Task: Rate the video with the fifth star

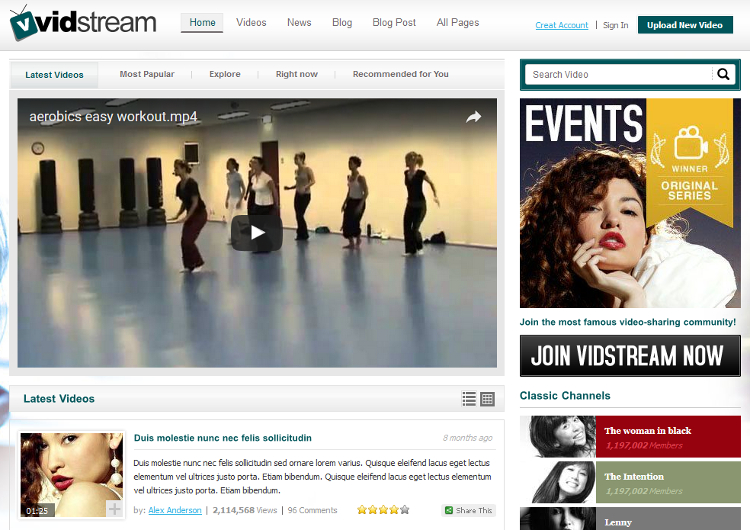Action: (405, 510)
